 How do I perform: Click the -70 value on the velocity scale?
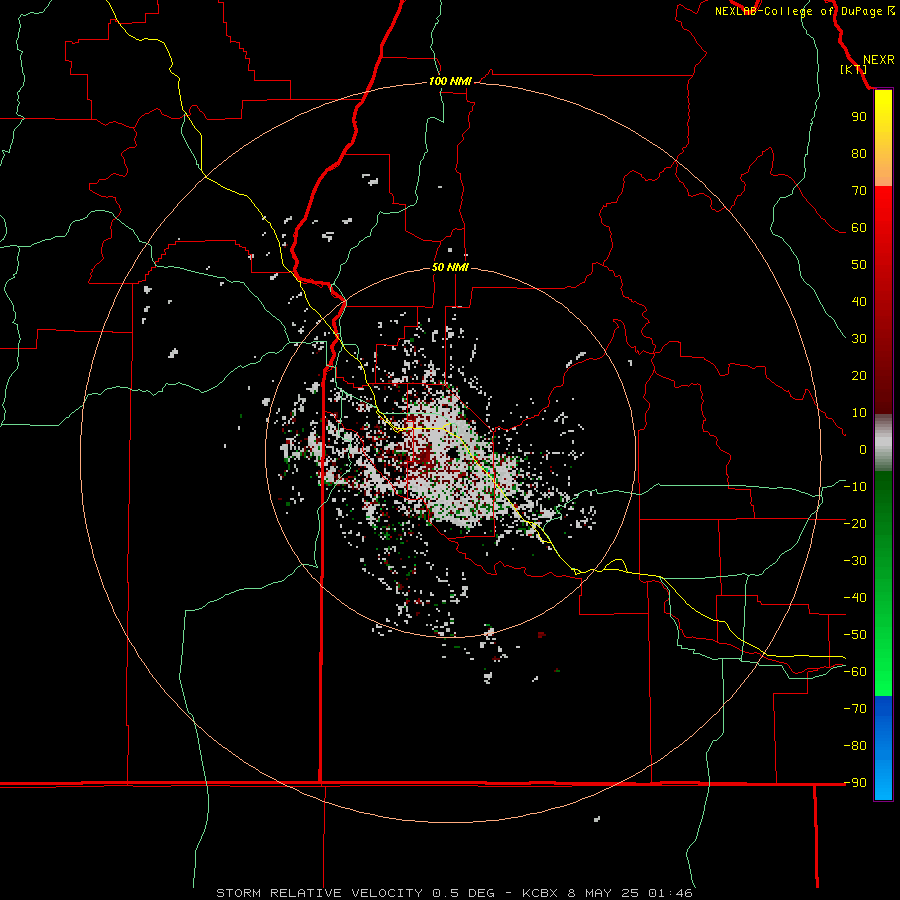[x=855, y=709]
